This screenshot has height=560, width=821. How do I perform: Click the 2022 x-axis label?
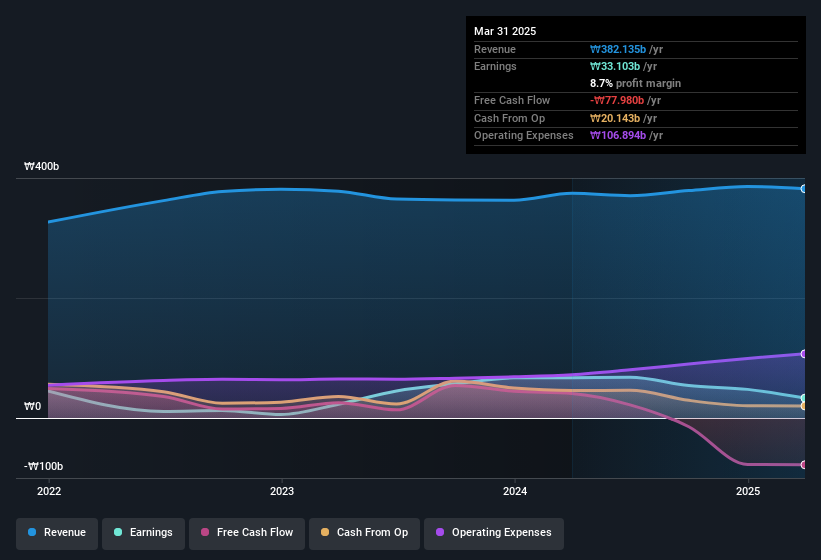(x=49, y=491)
